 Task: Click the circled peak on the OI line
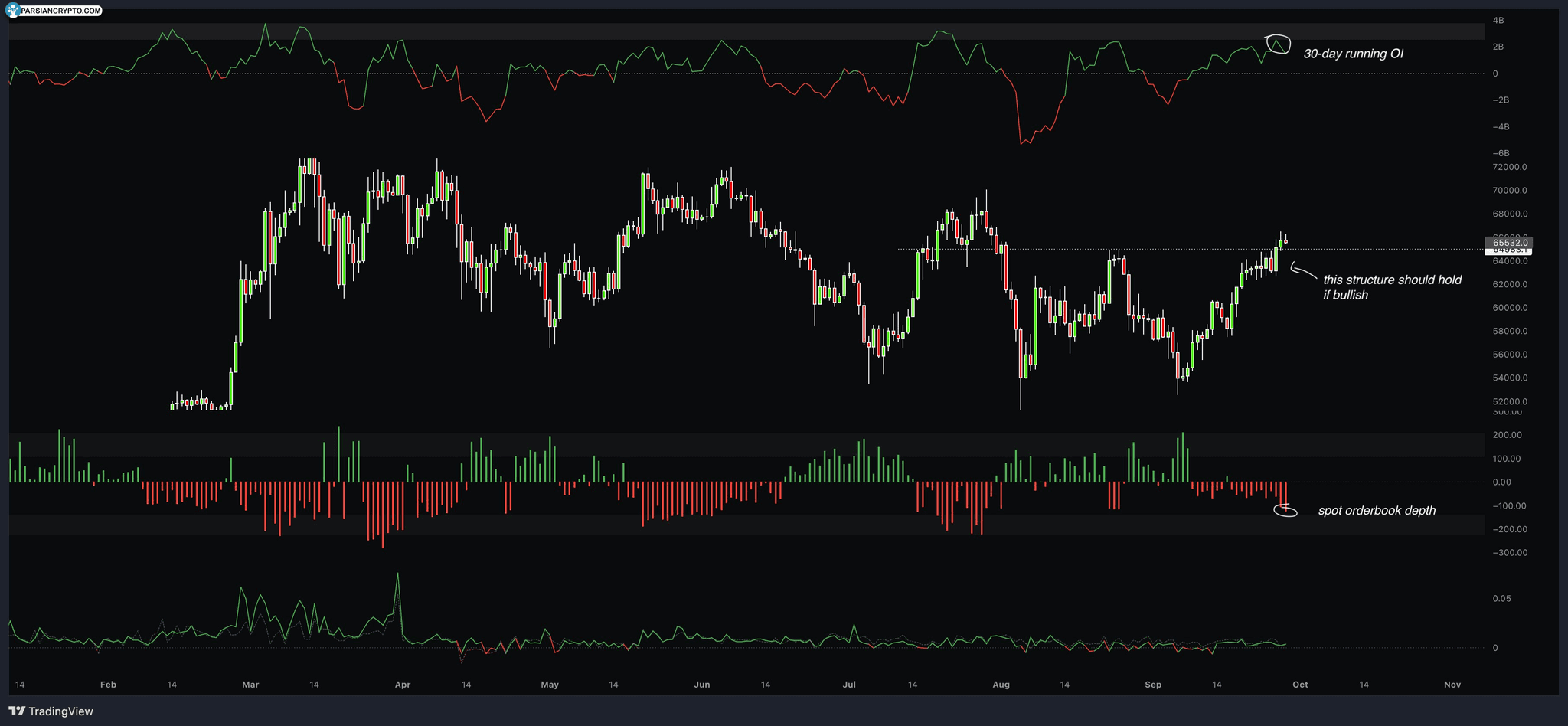coord(1277,44)
